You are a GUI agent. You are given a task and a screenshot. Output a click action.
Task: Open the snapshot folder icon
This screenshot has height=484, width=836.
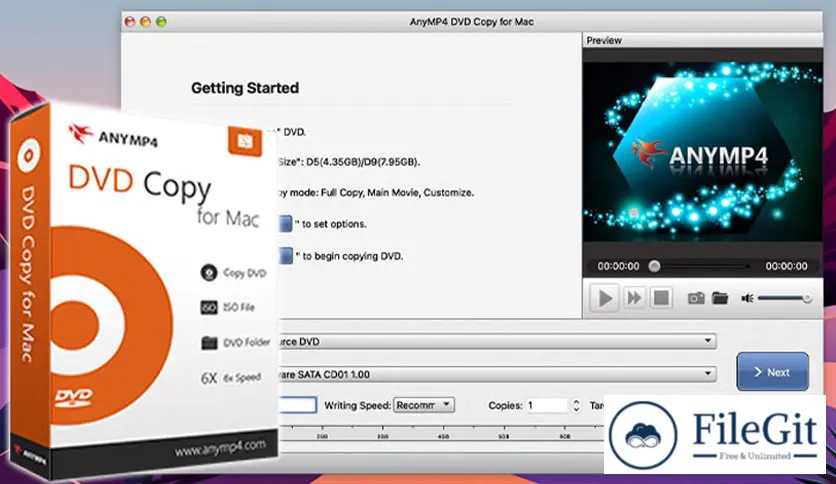pos(720,298)
